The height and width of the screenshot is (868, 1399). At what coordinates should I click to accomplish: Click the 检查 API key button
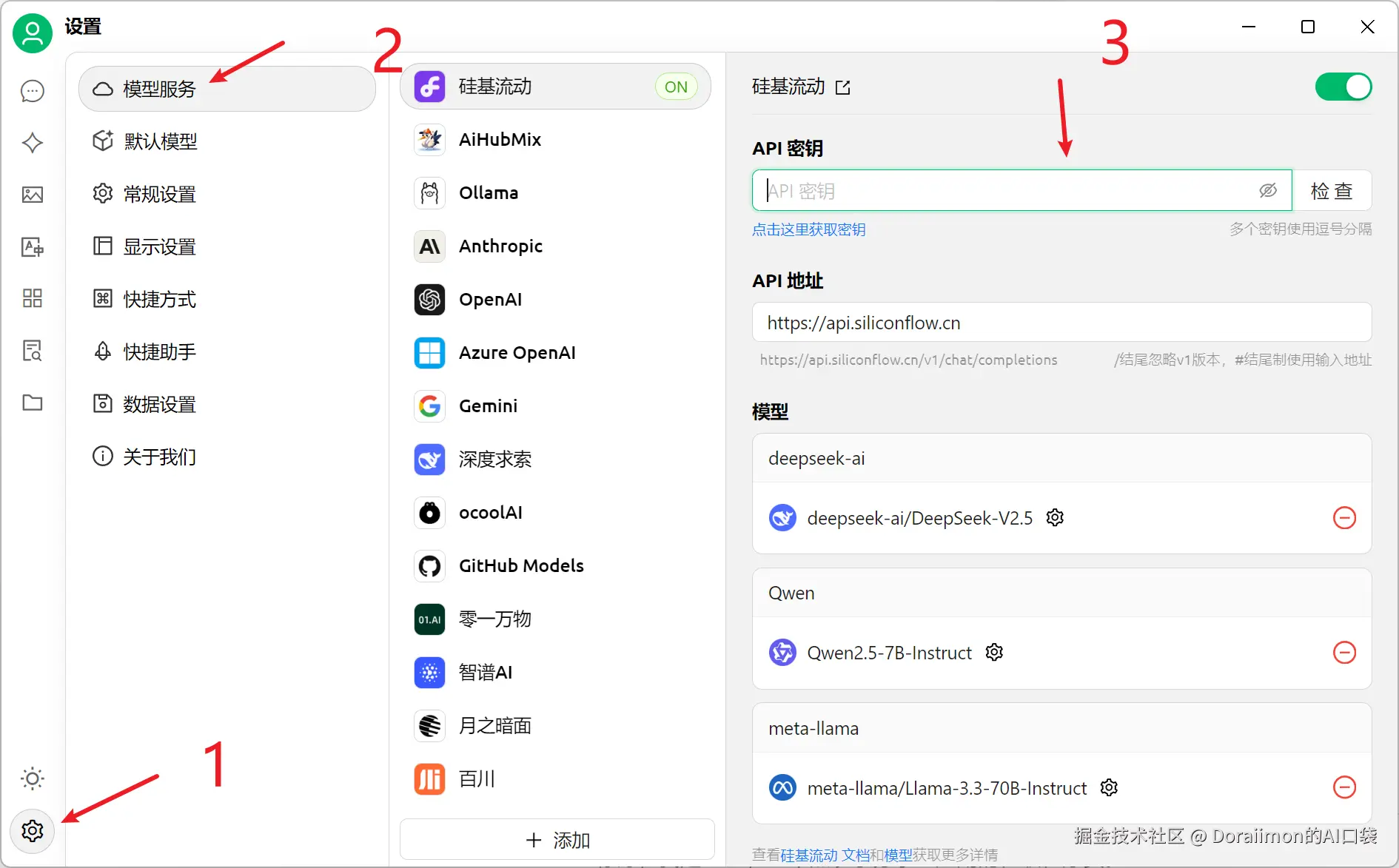[1332, 191]
